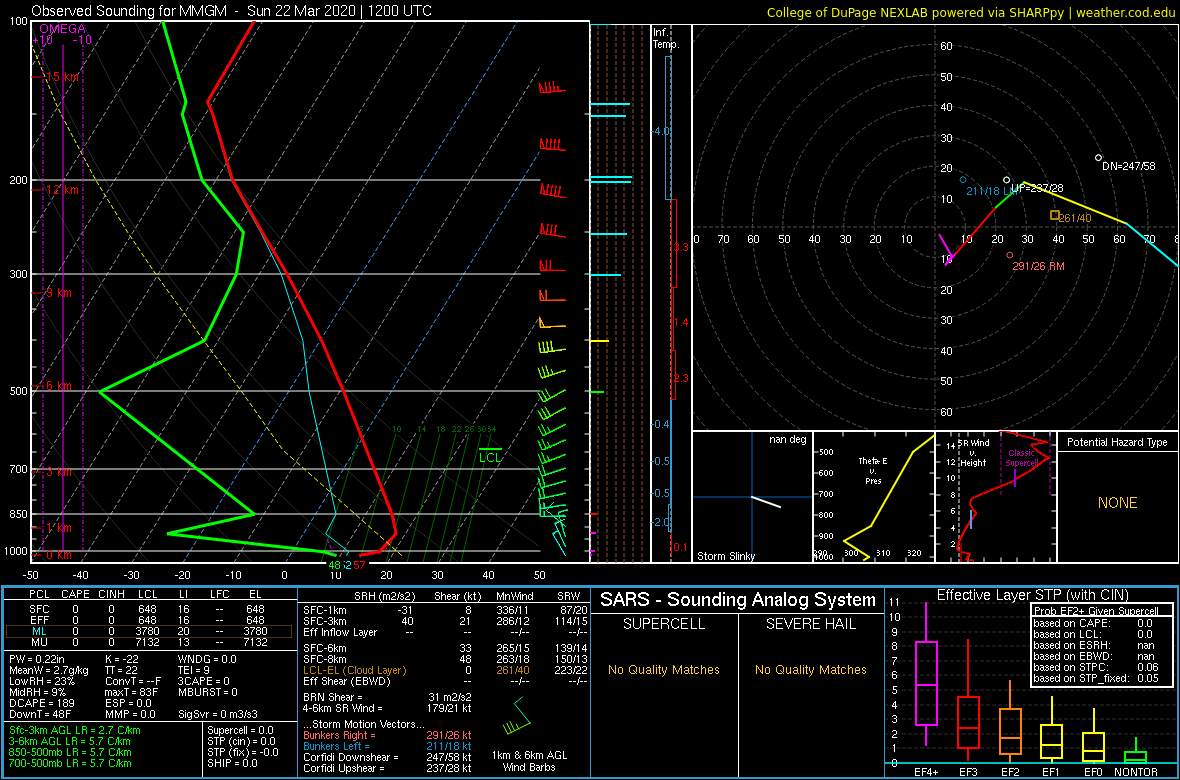Screen dimensions: 1180x780
Task: Select the red EF3 box plot
Action: [967, 699]
